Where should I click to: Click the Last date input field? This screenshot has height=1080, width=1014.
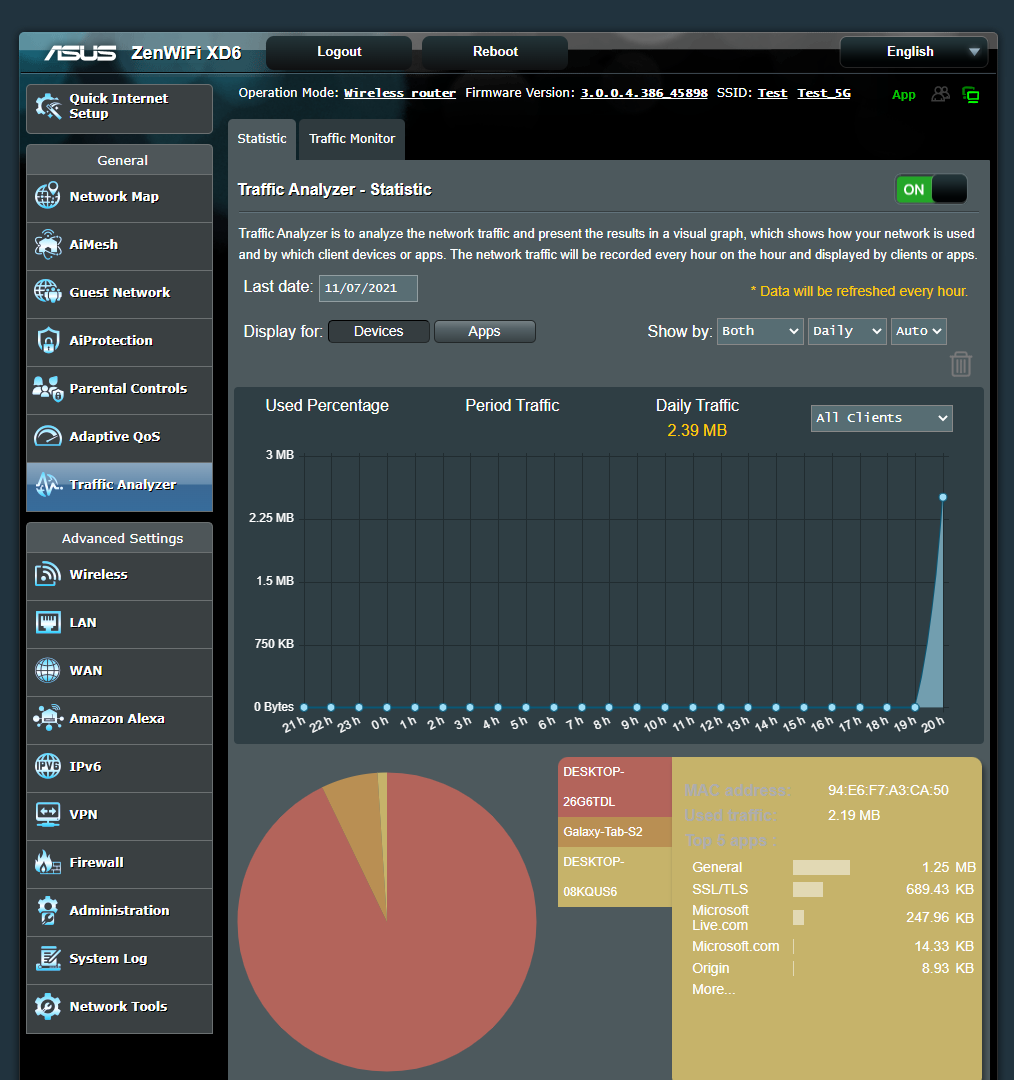pyautogui.click(x=369, y=288)
